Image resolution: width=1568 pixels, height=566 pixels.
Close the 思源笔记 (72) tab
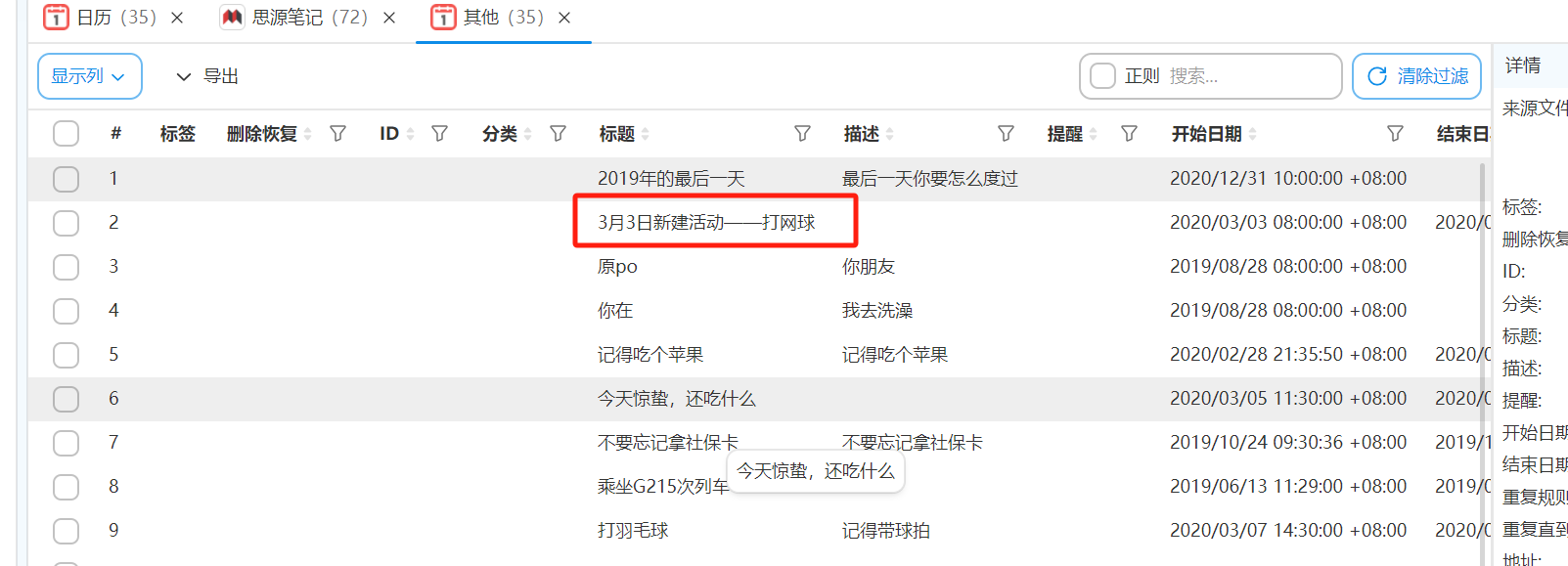pyautogui.click(x=389, y=18)
